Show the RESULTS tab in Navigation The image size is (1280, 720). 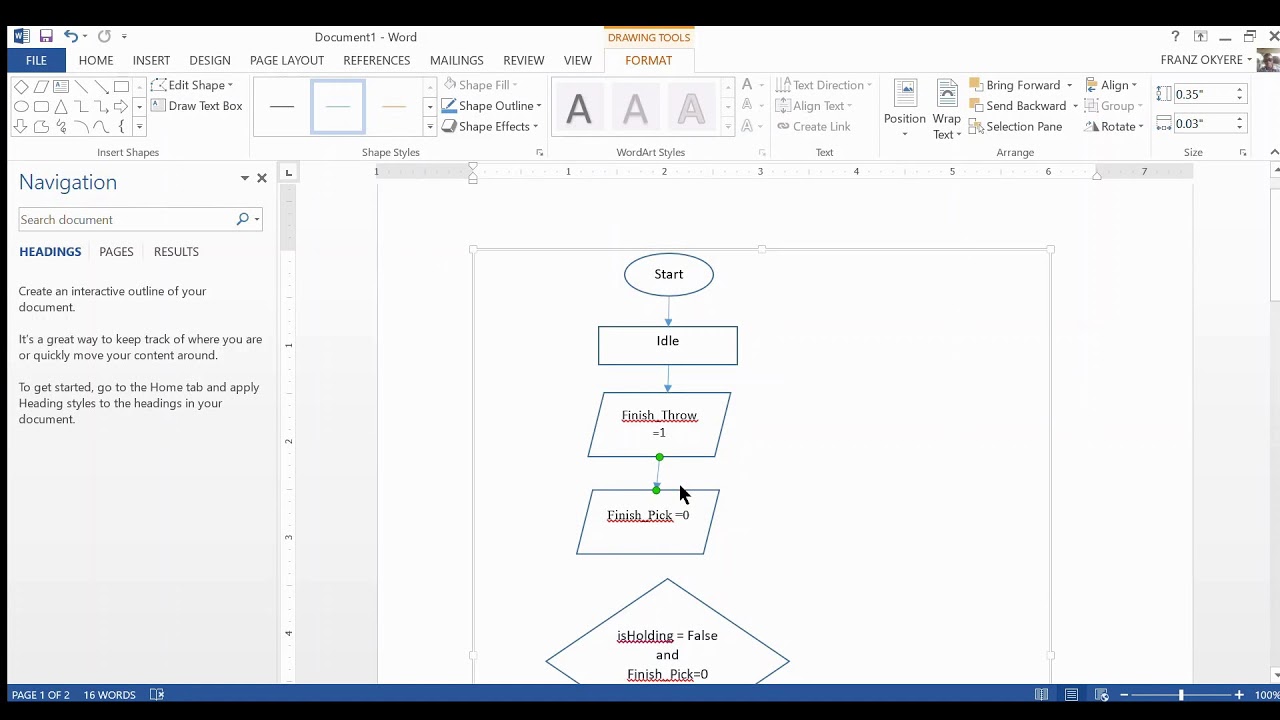point(176,251)
